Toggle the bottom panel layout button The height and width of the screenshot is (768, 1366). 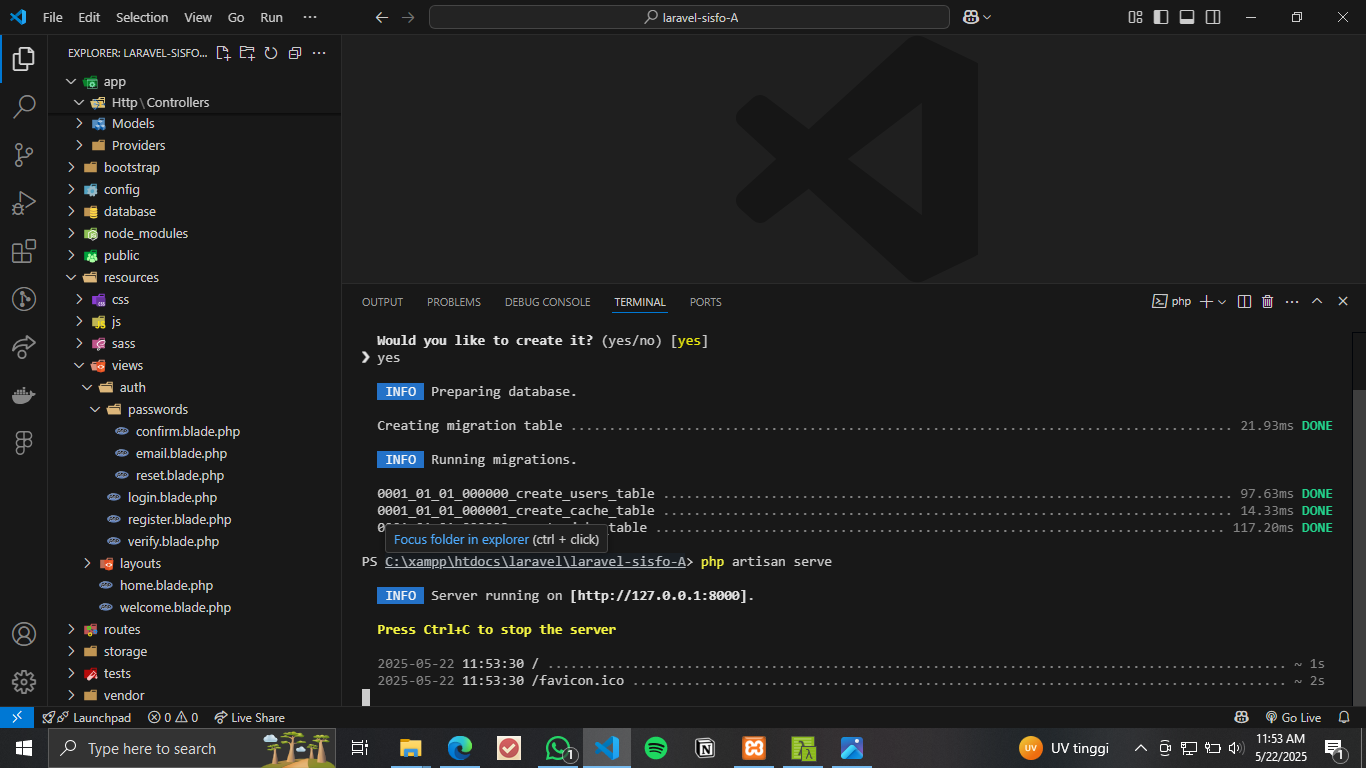click(1187, 17)
